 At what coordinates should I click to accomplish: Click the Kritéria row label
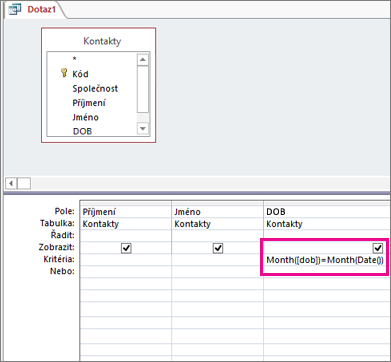click(59, 259)
